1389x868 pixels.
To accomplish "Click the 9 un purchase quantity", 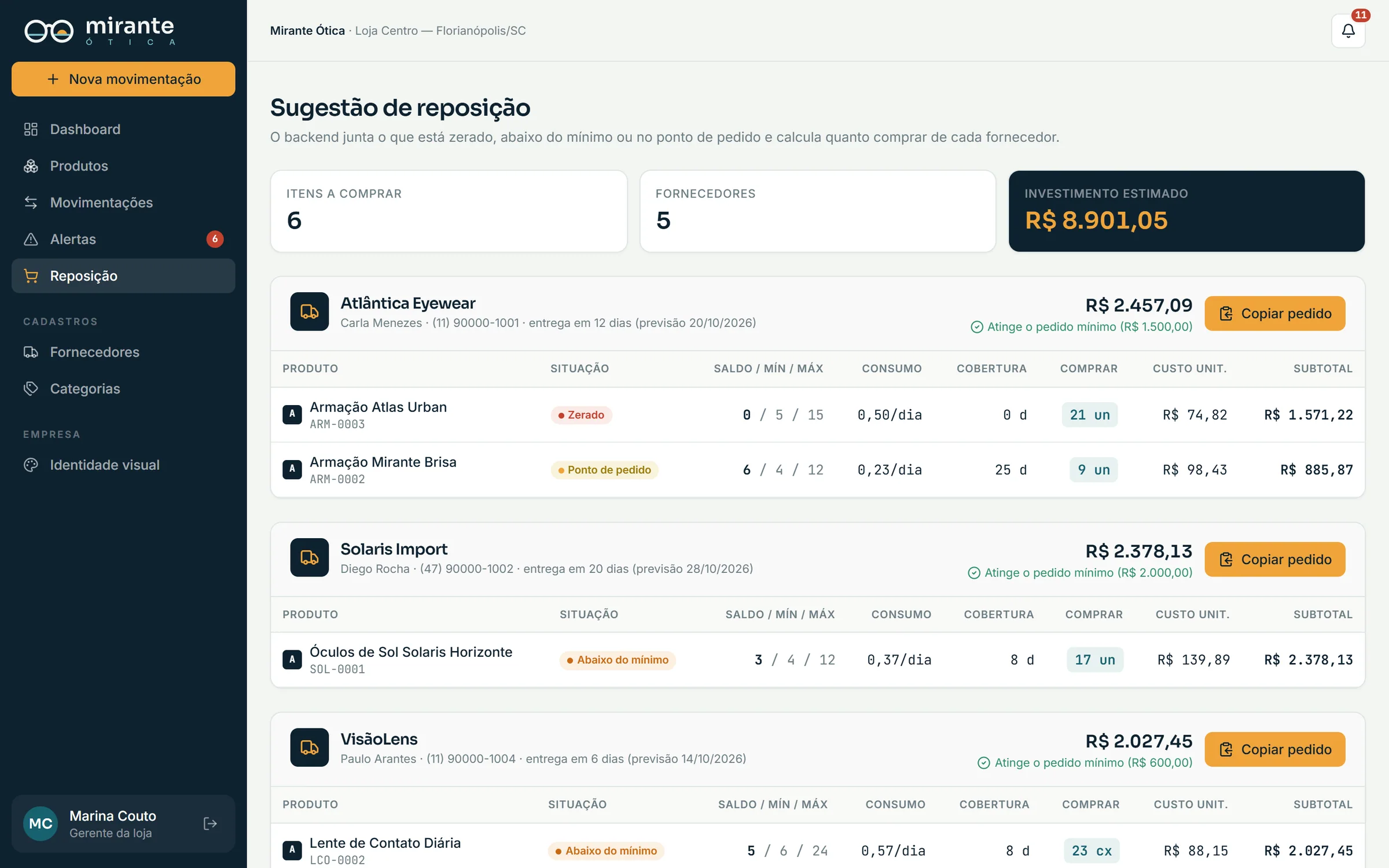I will click(1093, 470).
